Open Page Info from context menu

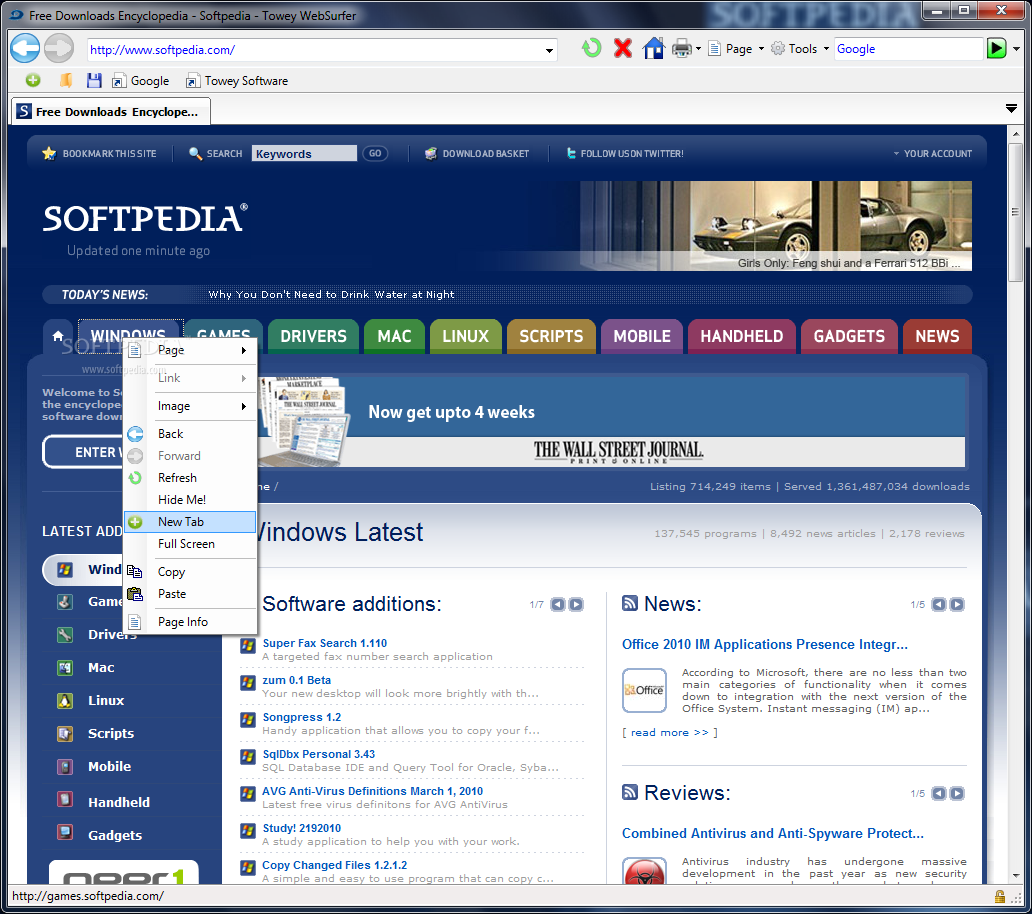(190, 622)
